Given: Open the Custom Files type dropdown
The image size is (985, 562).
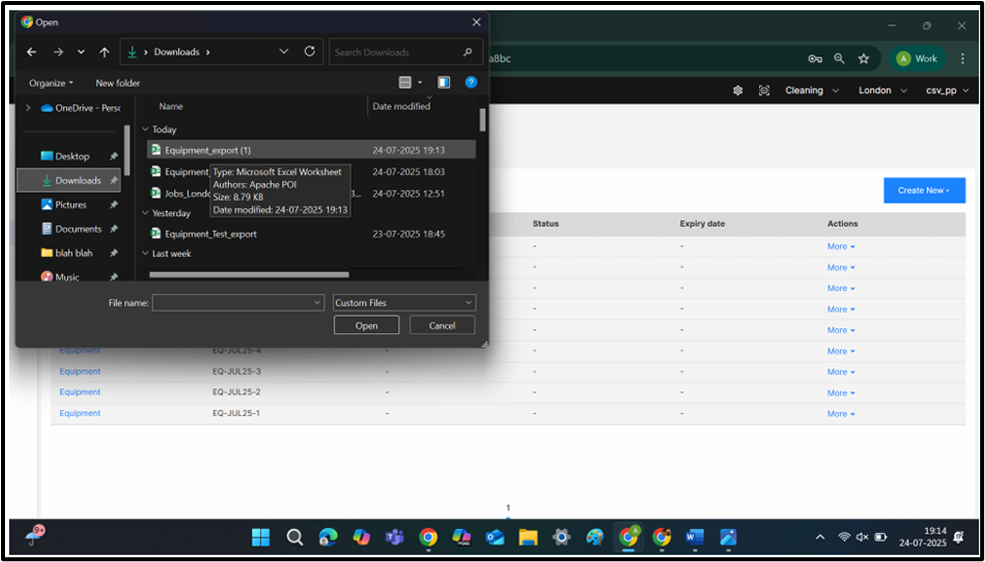Looking at the screenshot, I should [x=404, y=302].
